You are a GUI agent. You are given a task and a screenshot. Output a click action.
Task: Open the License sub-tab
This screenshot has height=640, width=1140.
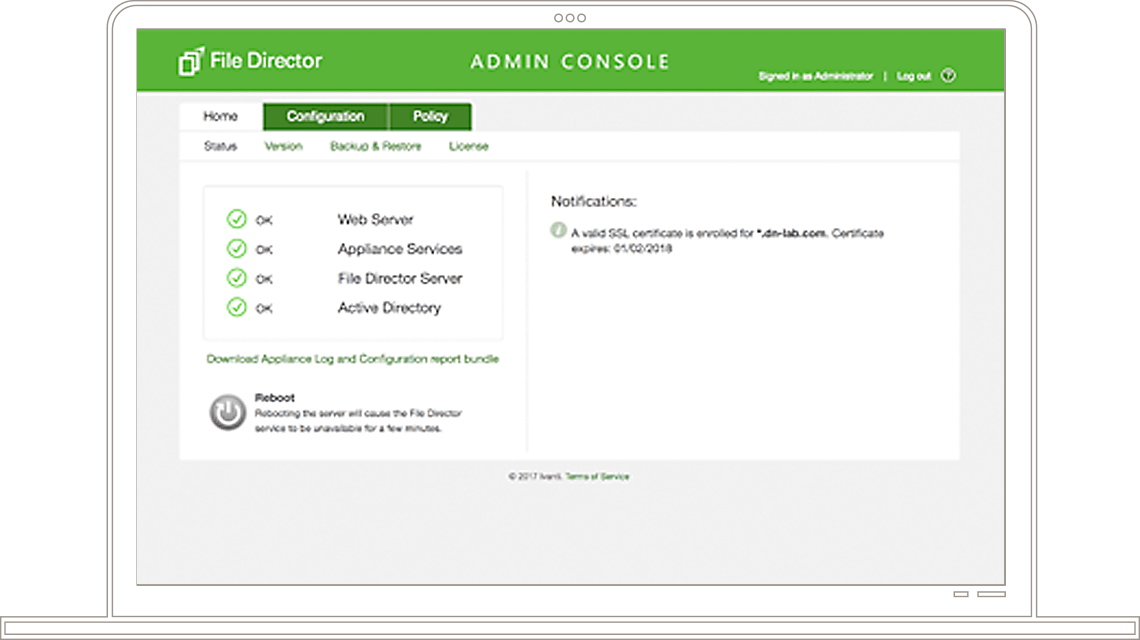coord(469,146)
